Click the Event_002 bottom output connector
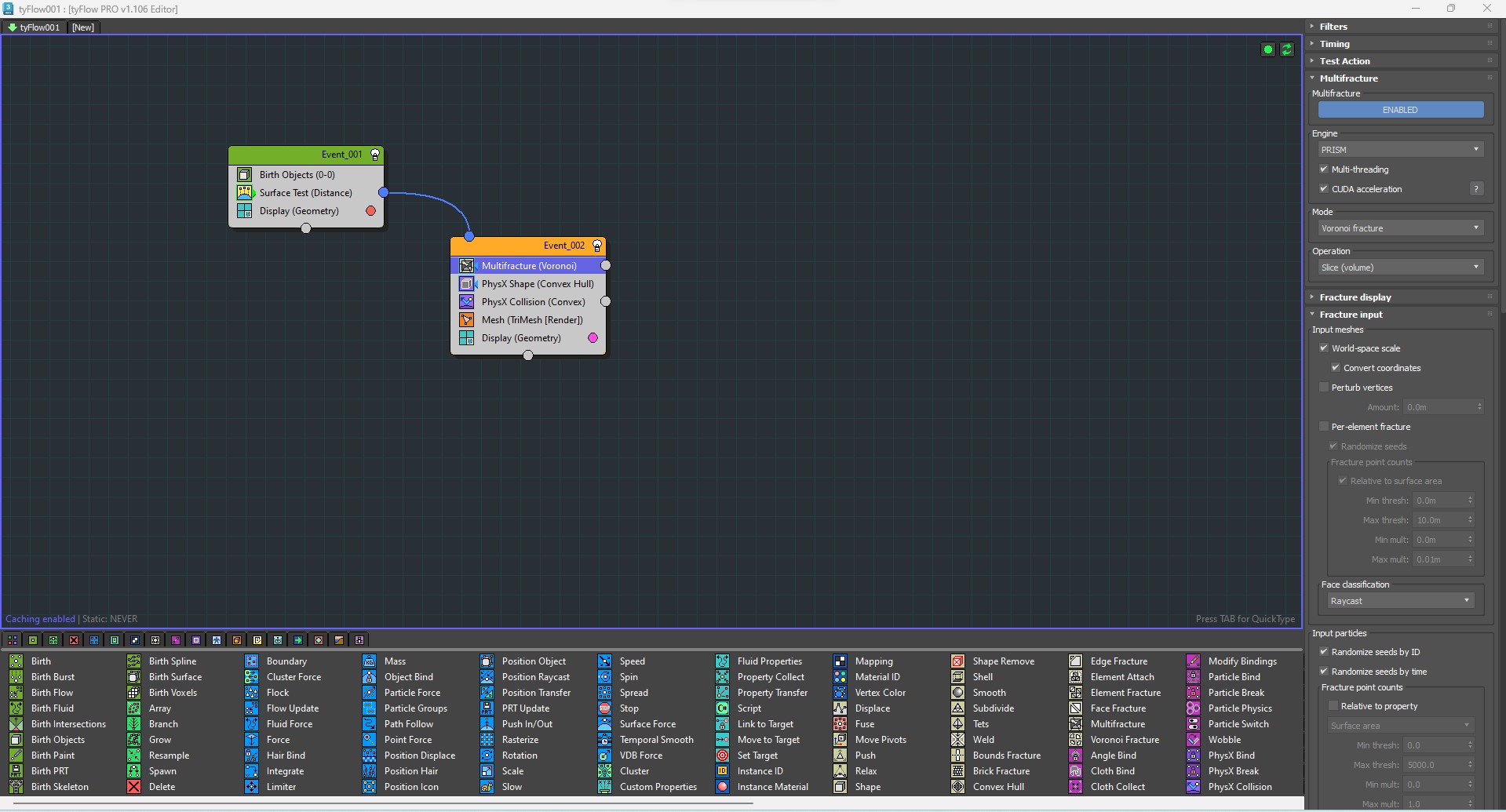1506x812 pixels. (x=528, y=355)
